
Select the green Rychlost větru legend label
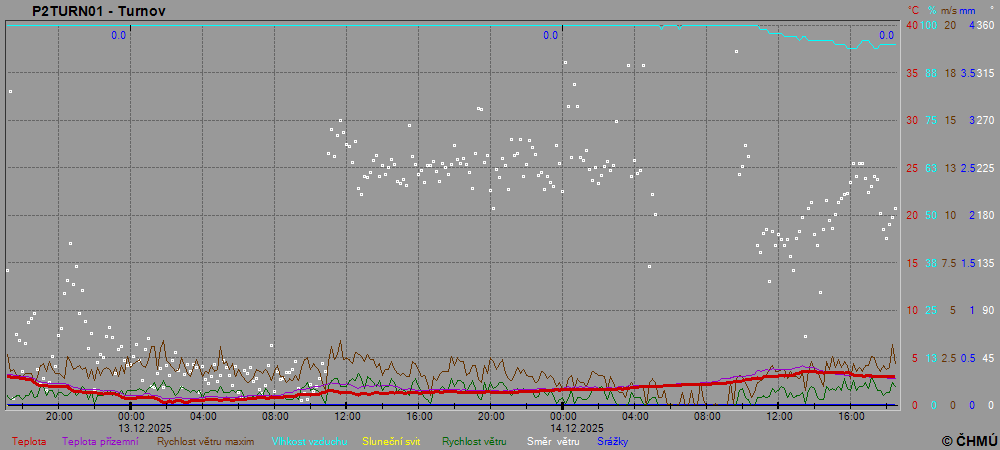(x=474, y=440)
